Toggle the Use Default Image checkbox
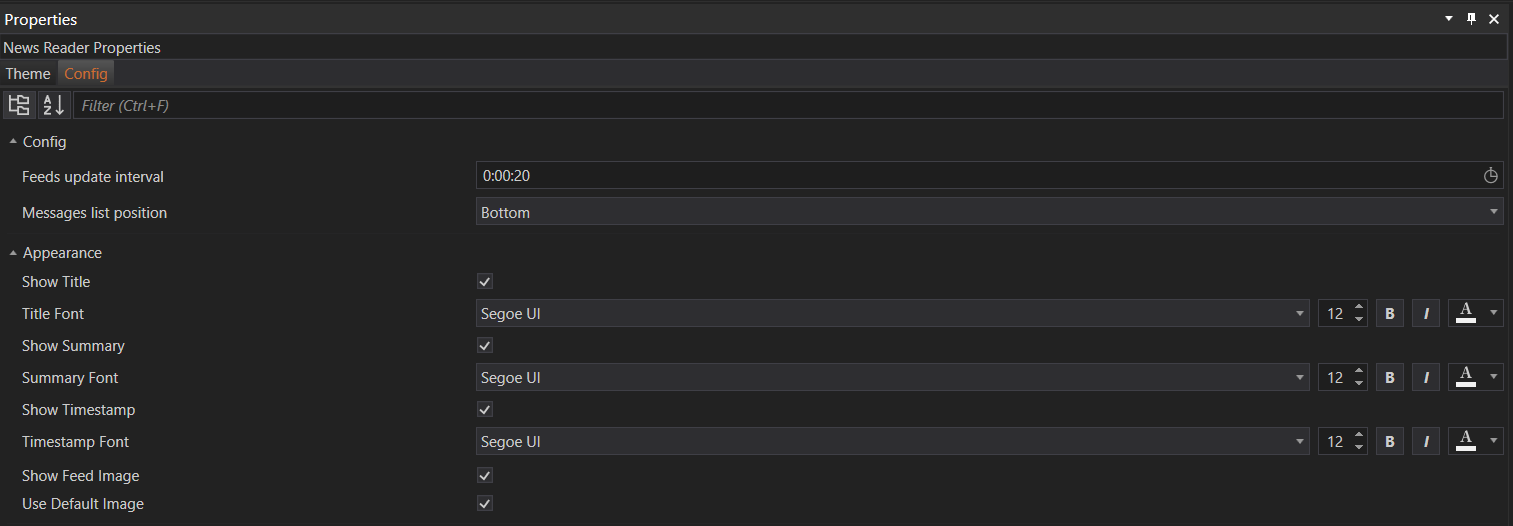The height and width of the screenshot is (526, 1513). click(485, 504)
